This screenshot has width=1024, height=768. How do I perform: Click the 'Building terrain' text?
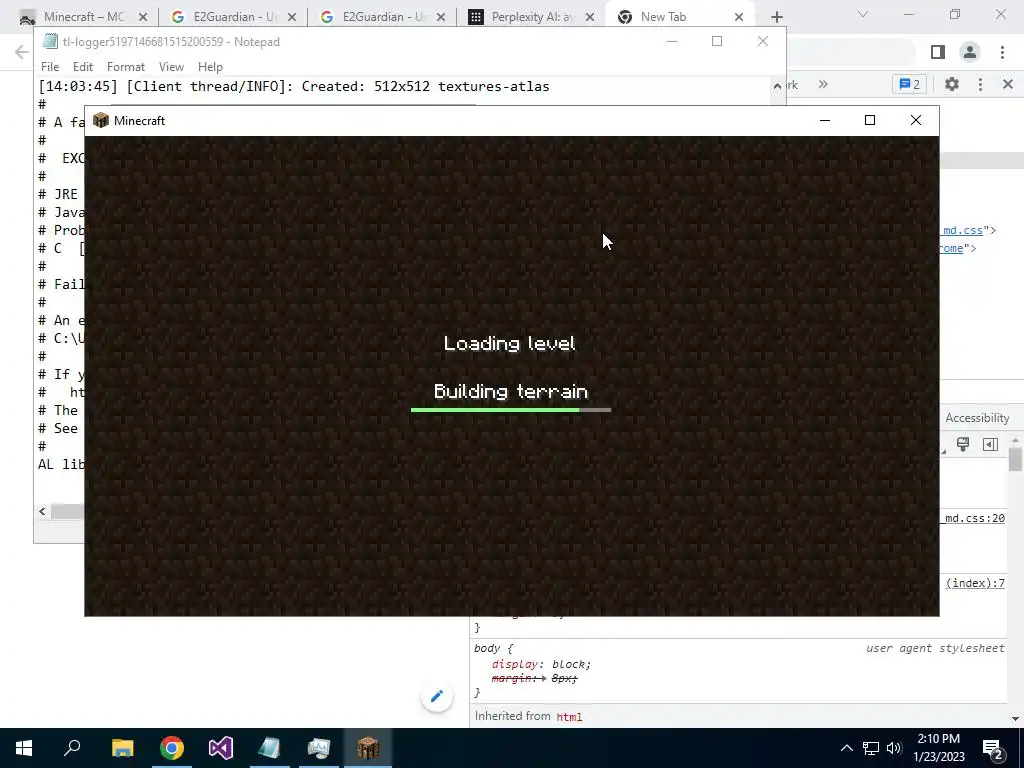pyautogui.click(x=511, y=391)
